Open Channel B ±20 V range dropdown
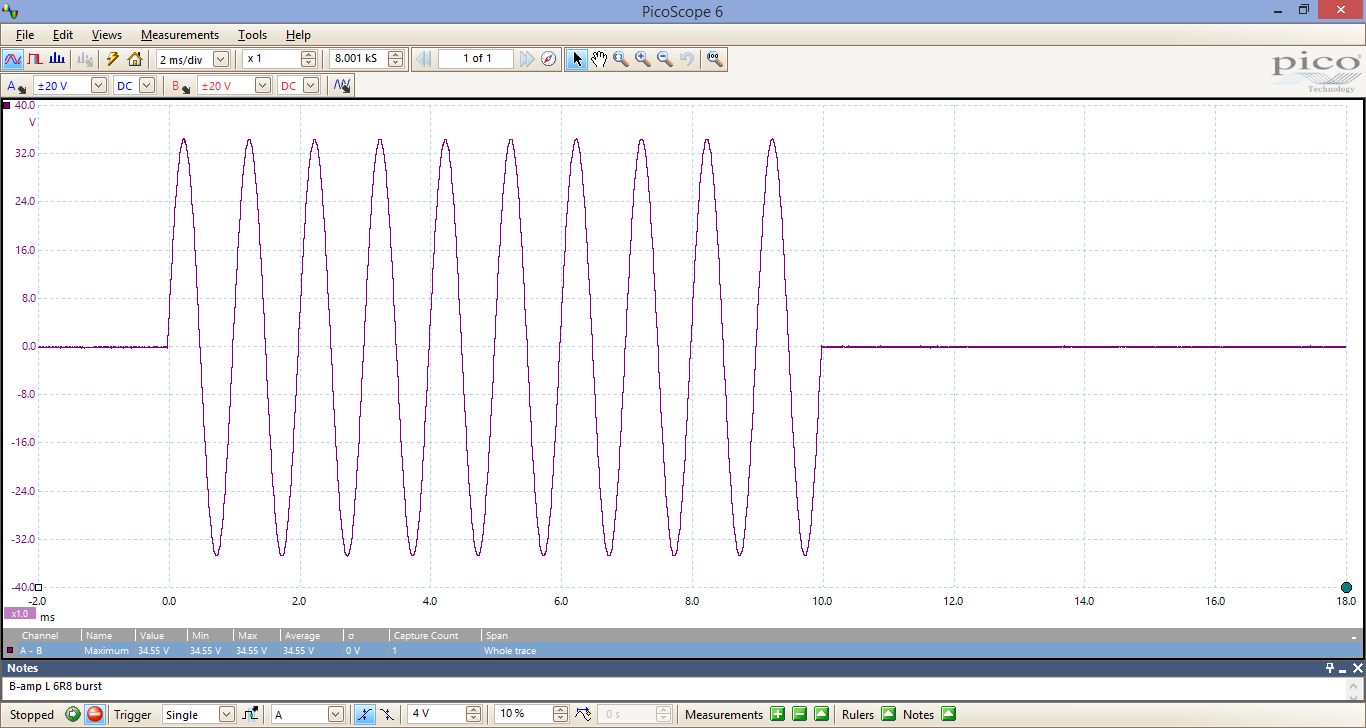This screenshot has width=1366, height=728. tap(263, 86)
